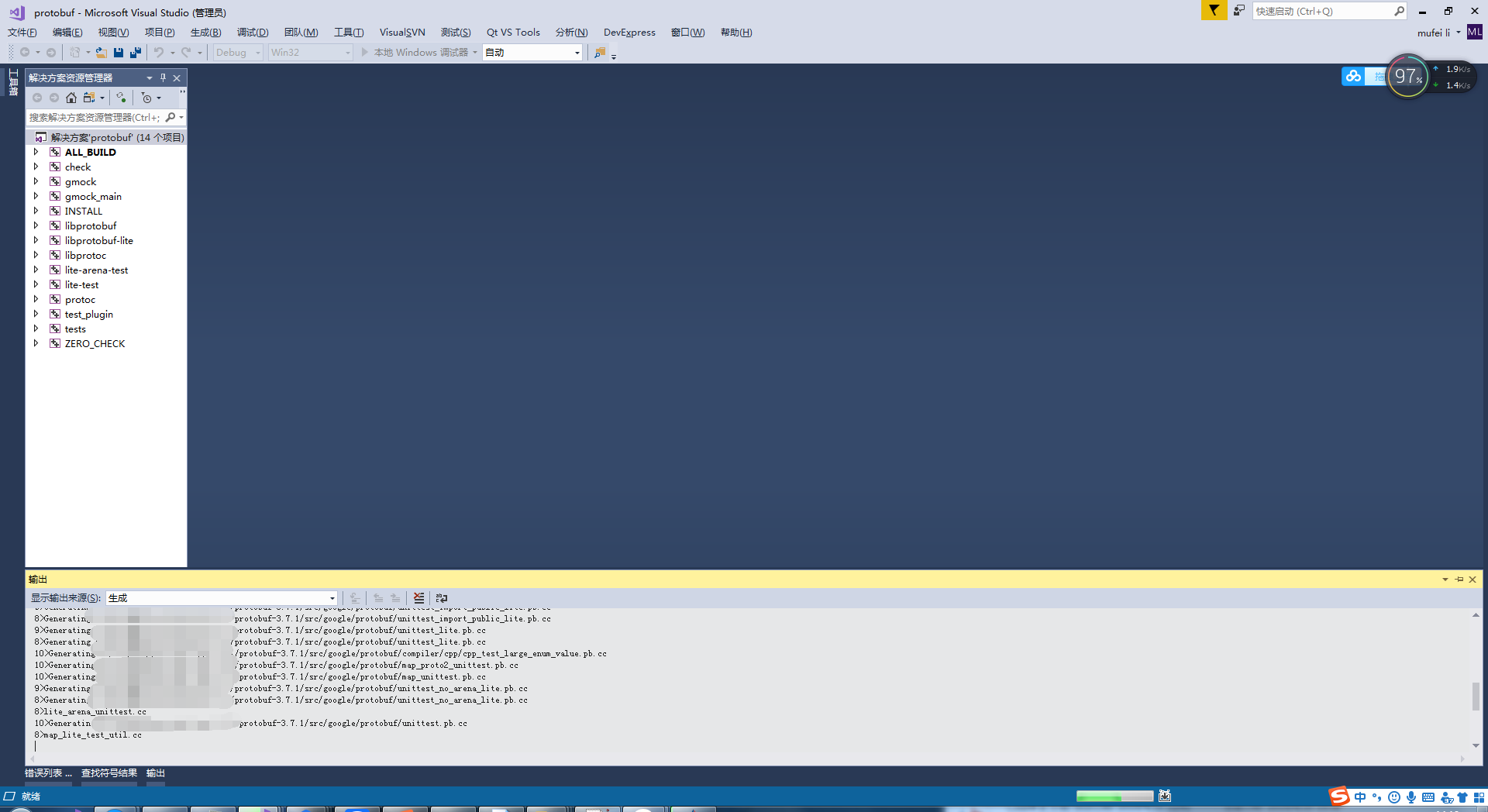Open the 工具箱 toolbox side tab
Screen dimensions: 1488x812
[x=13, y=82]
